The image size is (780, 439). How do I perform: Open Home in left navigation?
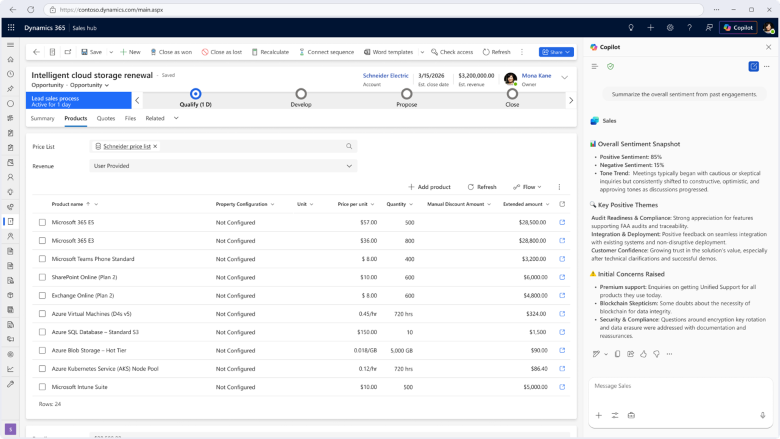[x=10, y=60]
